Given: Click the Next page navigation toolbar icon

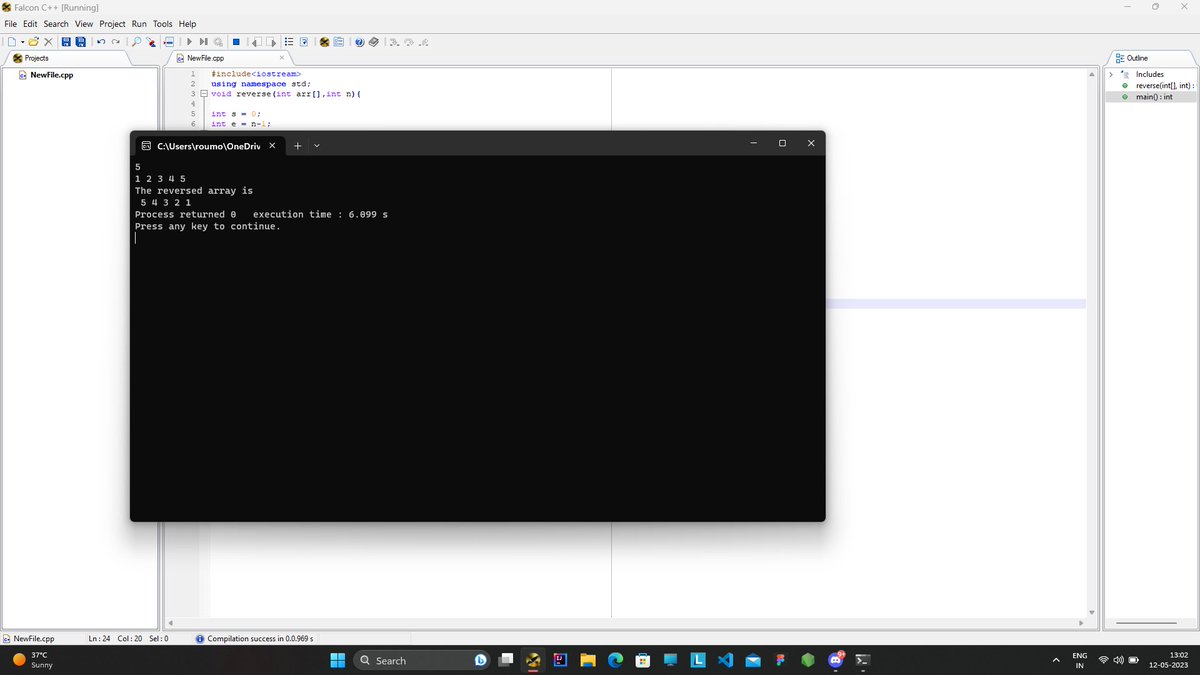Looking at the screenshot, I should pos(271,41).
